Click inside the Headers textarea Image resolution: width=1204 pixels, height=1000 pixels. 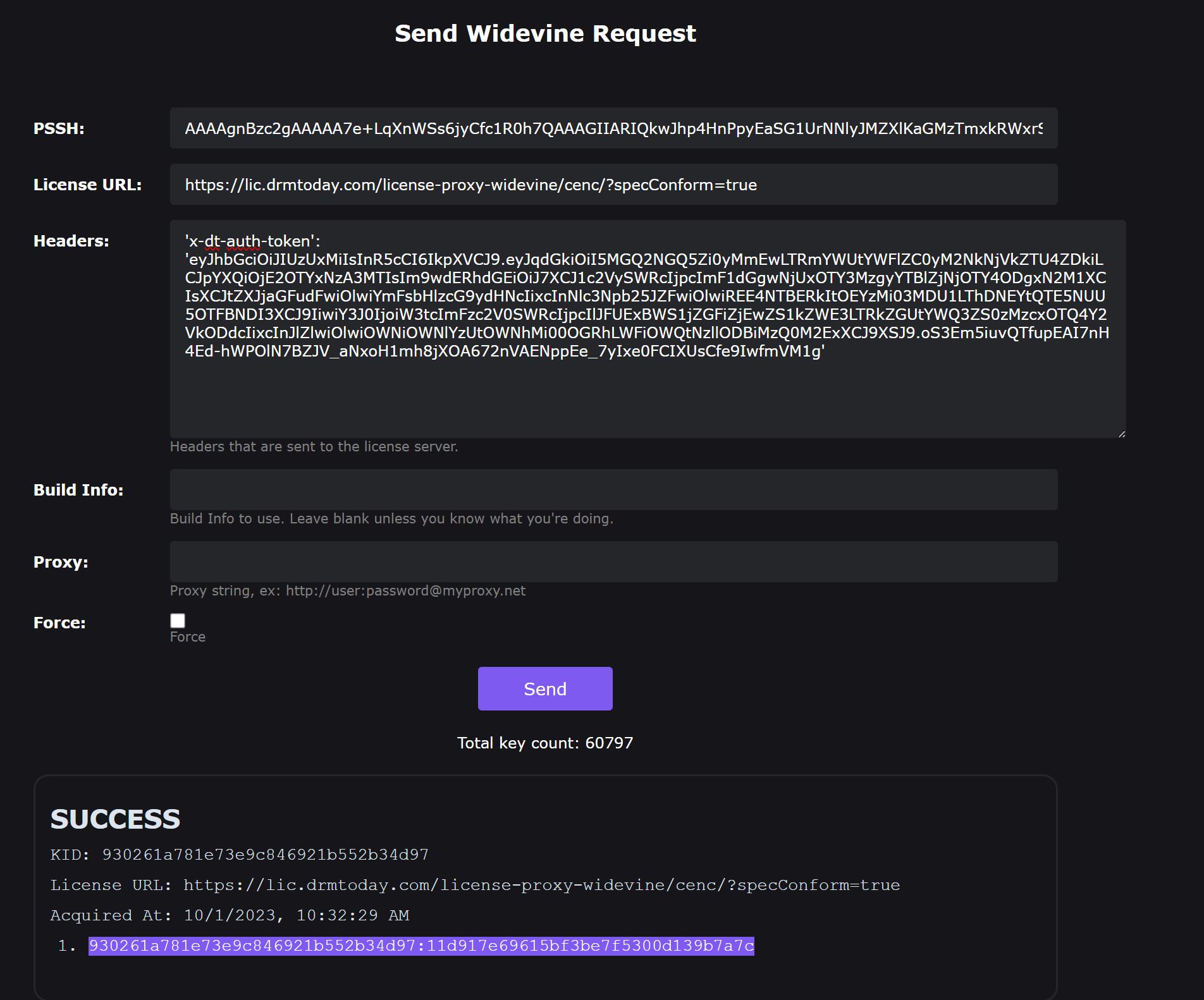tap(648, 392)
